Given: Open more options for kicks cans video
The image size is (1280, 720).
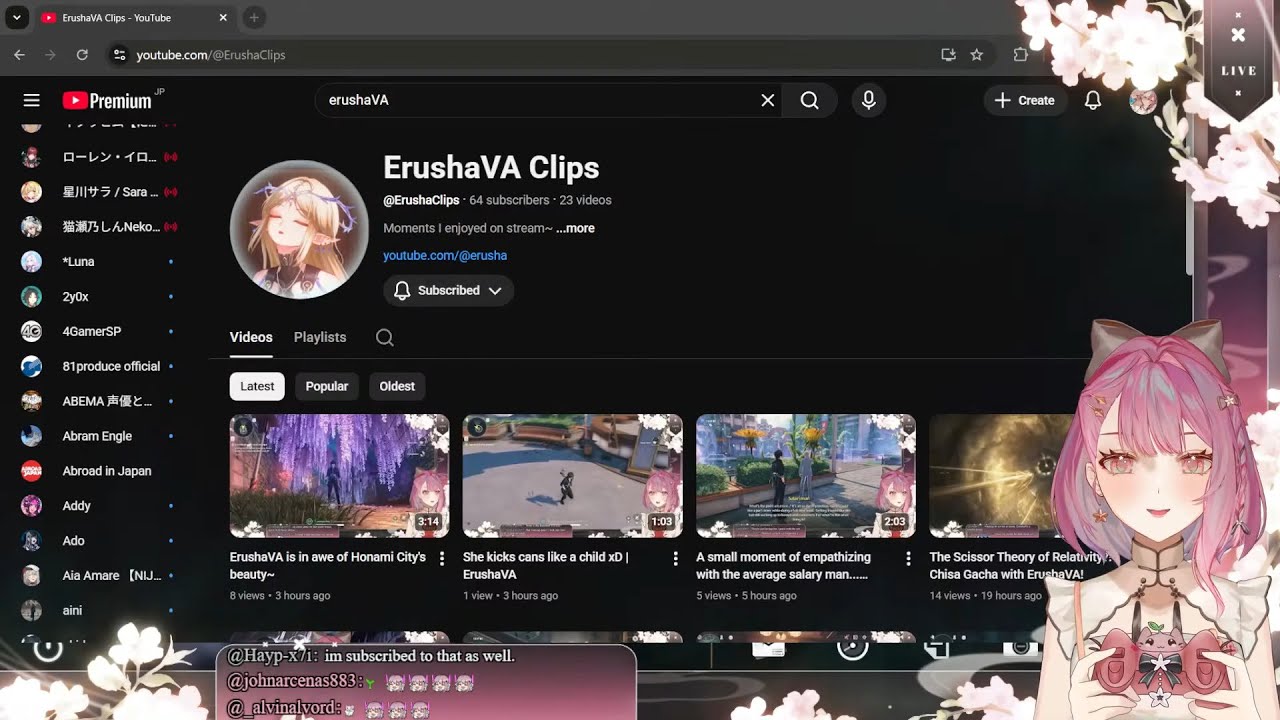Looking at the screenshot, I should point(675,558).
